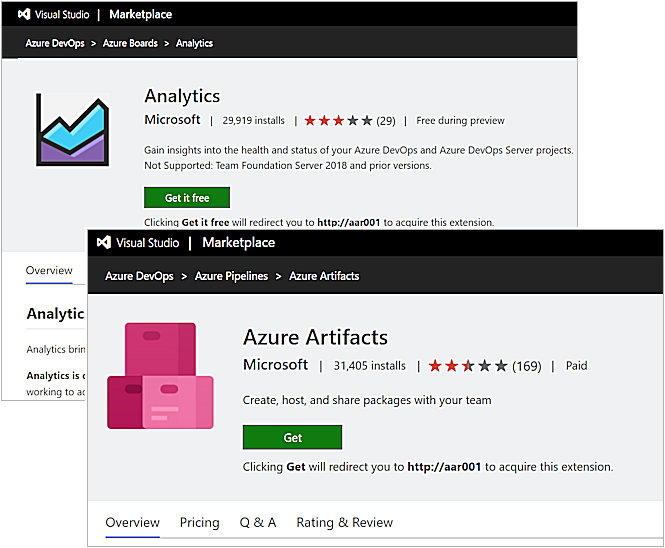Screen dimensions: 665x548
Task: Click the Visual Studio logo in Azure Artifacts window
Action: pos(104,243)
